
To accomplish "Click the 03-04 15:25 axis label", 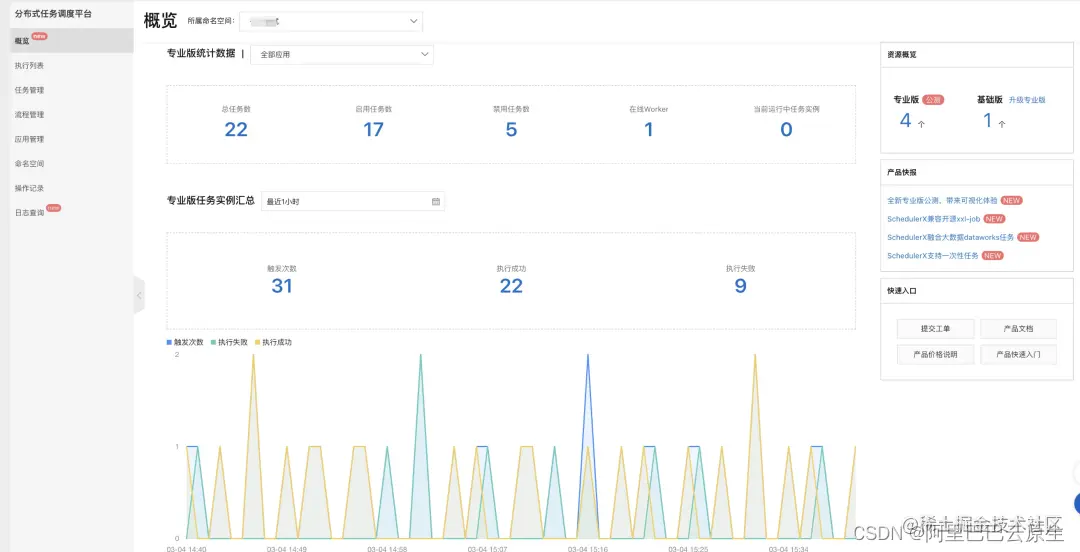I will click(x=688, y=549).
